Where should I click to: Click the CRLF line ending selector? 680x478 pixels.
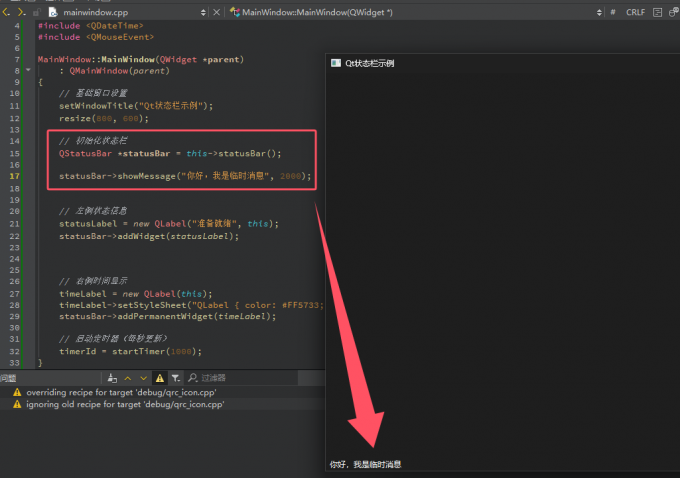pyautogui.click(x=635, y=12)
